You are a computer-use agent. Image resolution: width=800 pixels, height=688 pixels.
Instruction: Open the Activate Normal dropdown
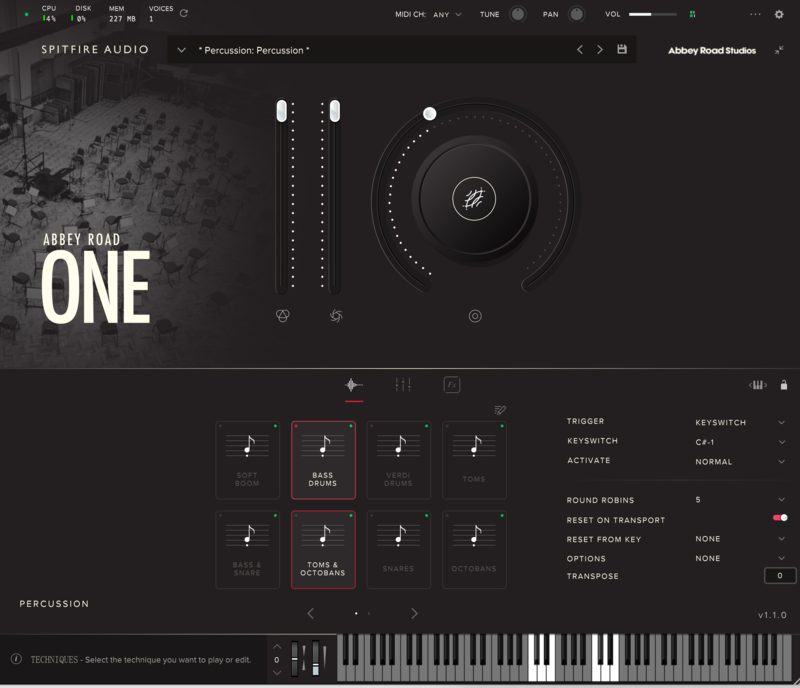click(x=740, y=461)
